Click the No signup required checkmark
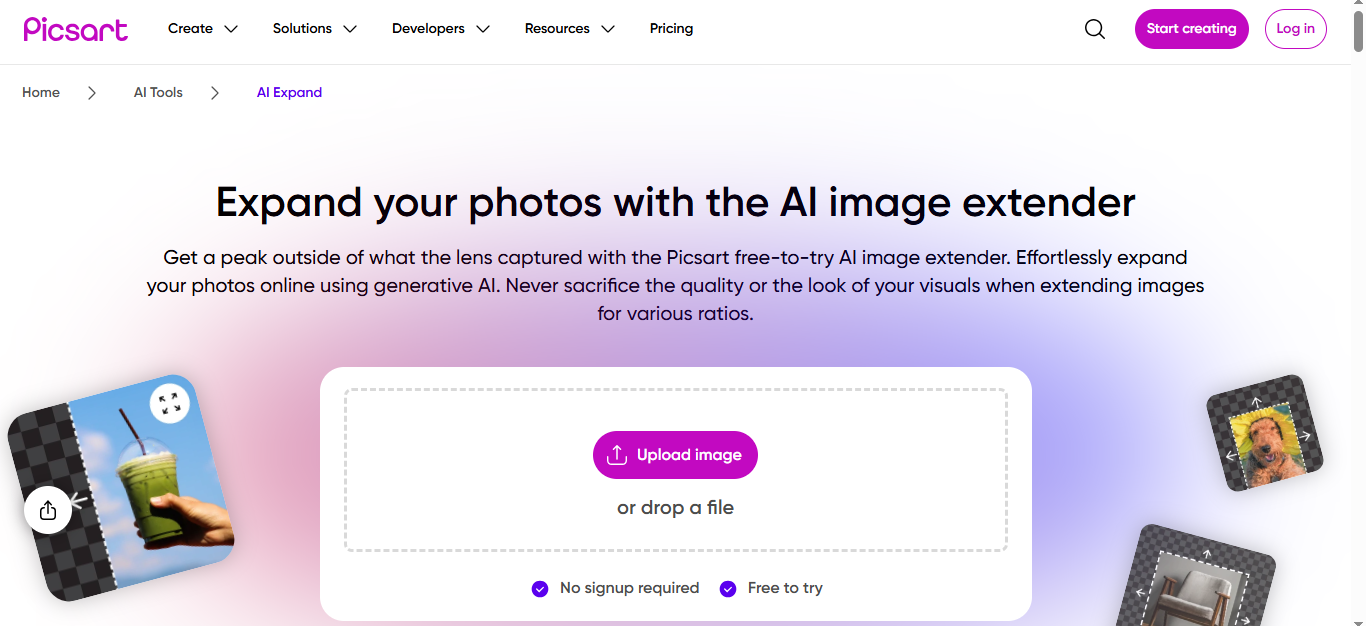Screen dimensions: 1366x626 [x=540, y=588]
